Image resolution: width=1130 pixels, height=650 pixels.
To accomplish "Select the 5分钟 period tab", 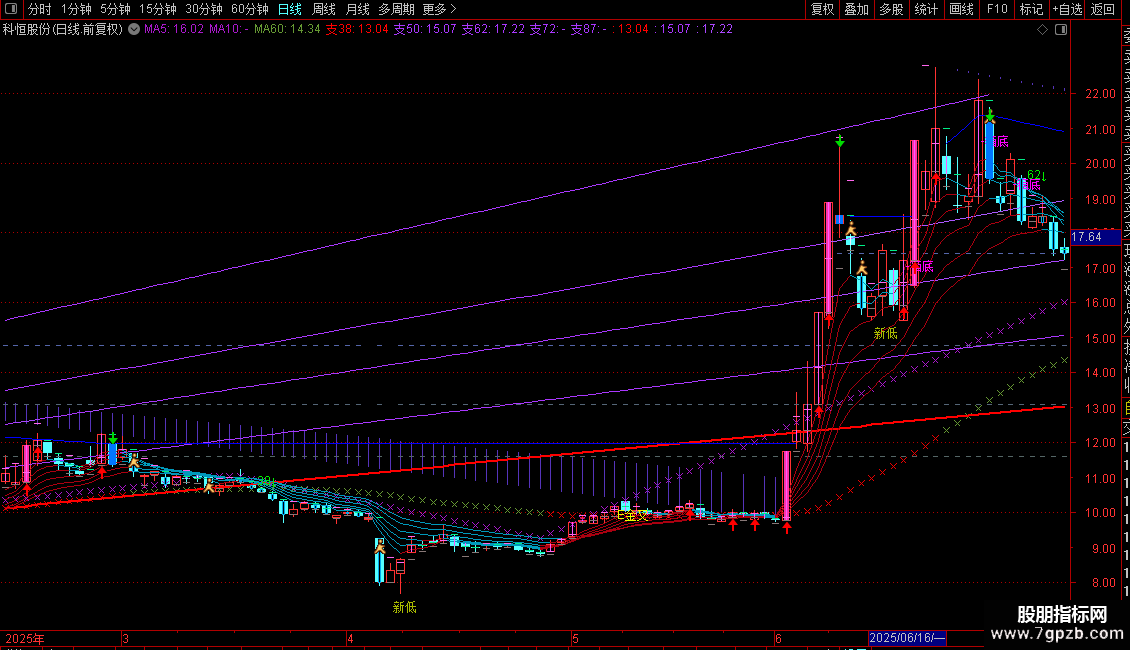I will [115, 9].
